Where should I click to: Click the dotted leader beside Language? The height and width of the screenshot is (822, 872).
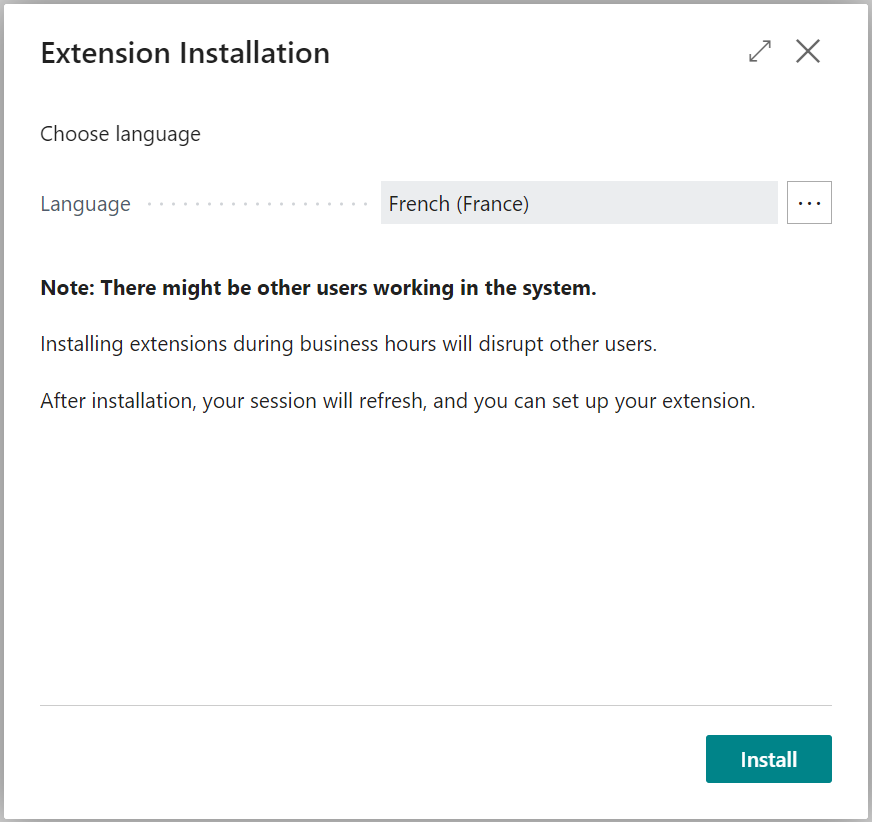257,204
